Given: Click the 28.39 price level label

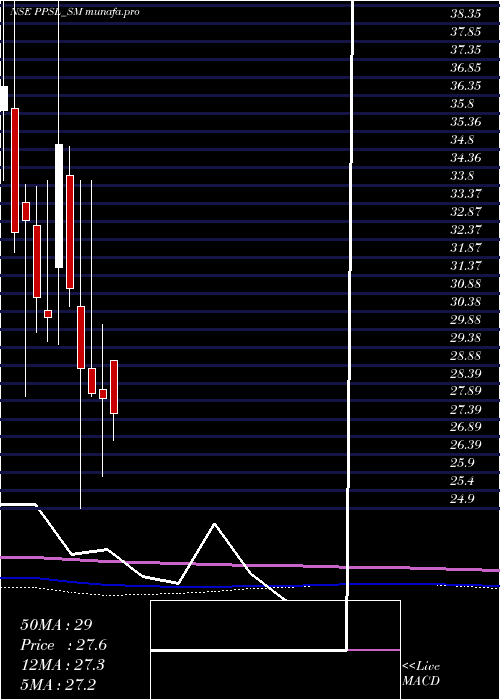Looking at the screenshot, I should pos(466,374).
